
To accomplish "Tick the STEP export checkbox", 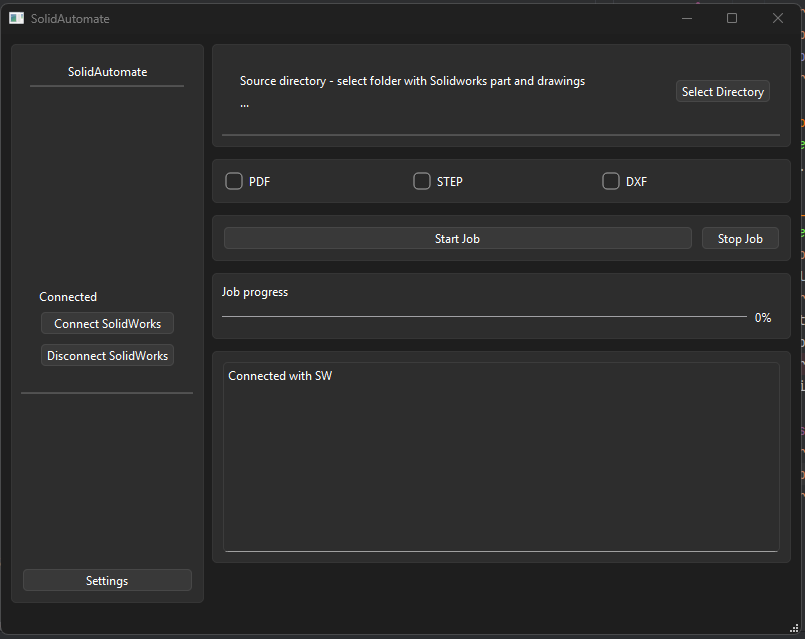I will [x=422, y=181].
